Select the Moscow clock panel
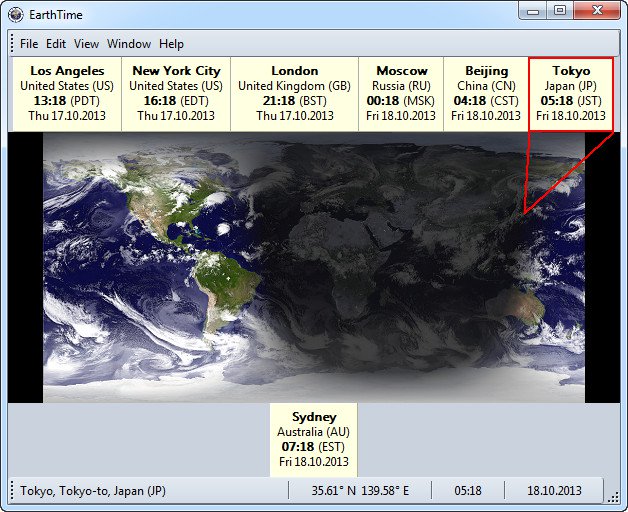The width and height of the screenshot is (628, 512). pyautogui.click(x=401, y=94)
